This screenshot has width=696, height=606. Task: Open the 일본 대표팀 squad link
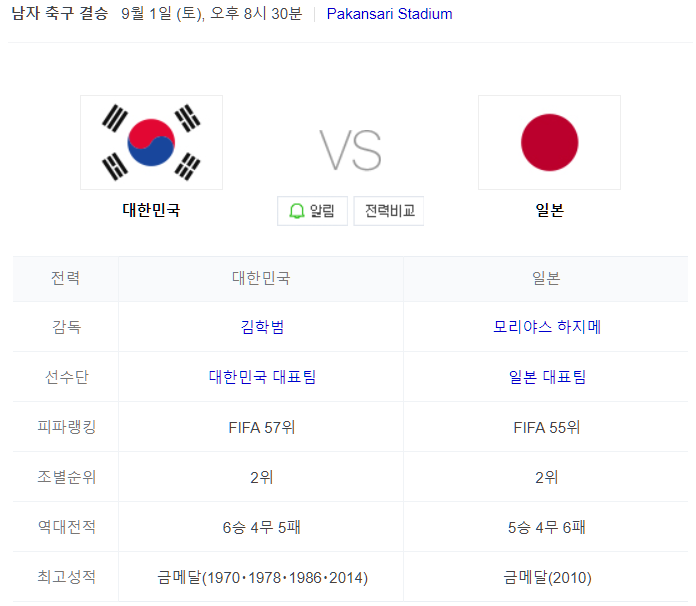(547, 377)
